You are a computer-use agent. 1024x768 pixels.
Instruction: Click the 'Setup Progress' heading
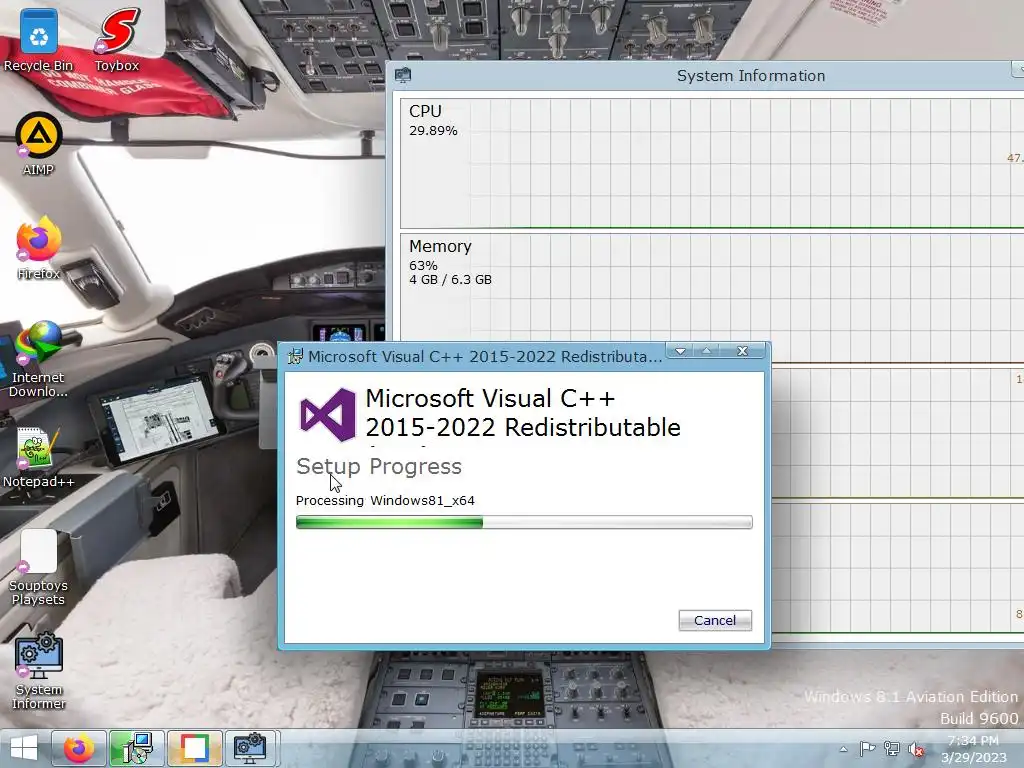tap(379, 466)
